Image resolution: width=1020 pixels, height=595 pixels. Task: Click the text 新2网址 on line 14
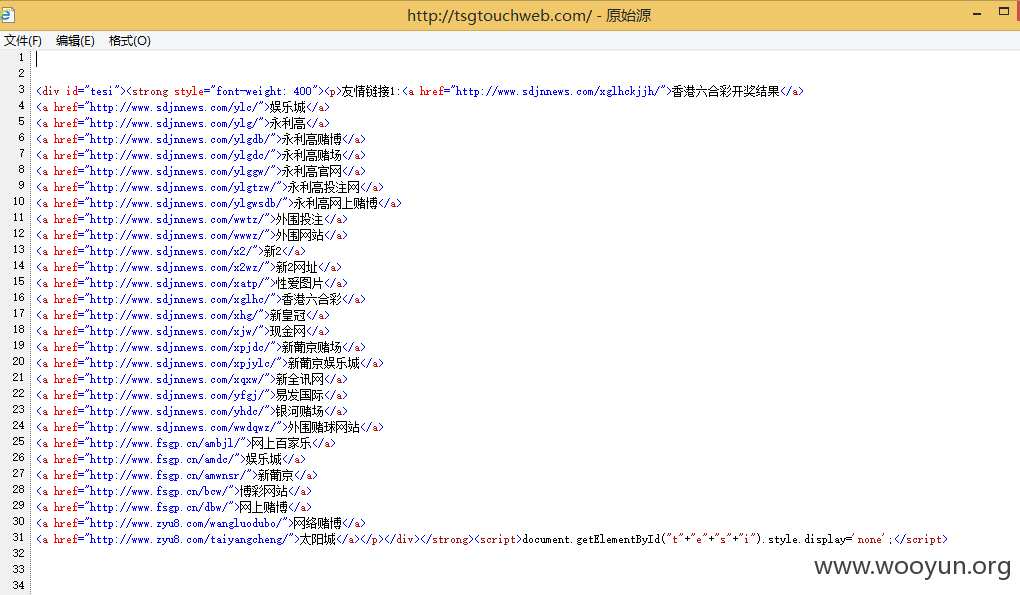coord(297,267)
